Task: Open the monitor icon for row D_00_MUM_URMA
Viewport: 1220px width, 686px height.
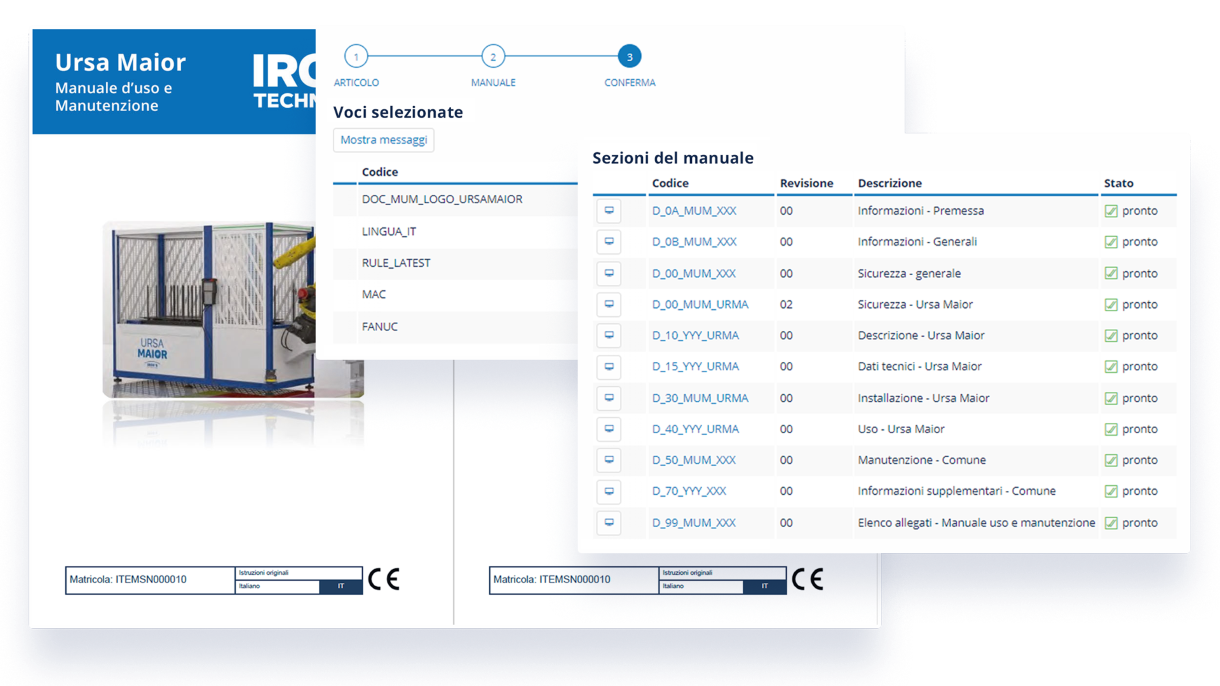Action: tap(609, 304)
